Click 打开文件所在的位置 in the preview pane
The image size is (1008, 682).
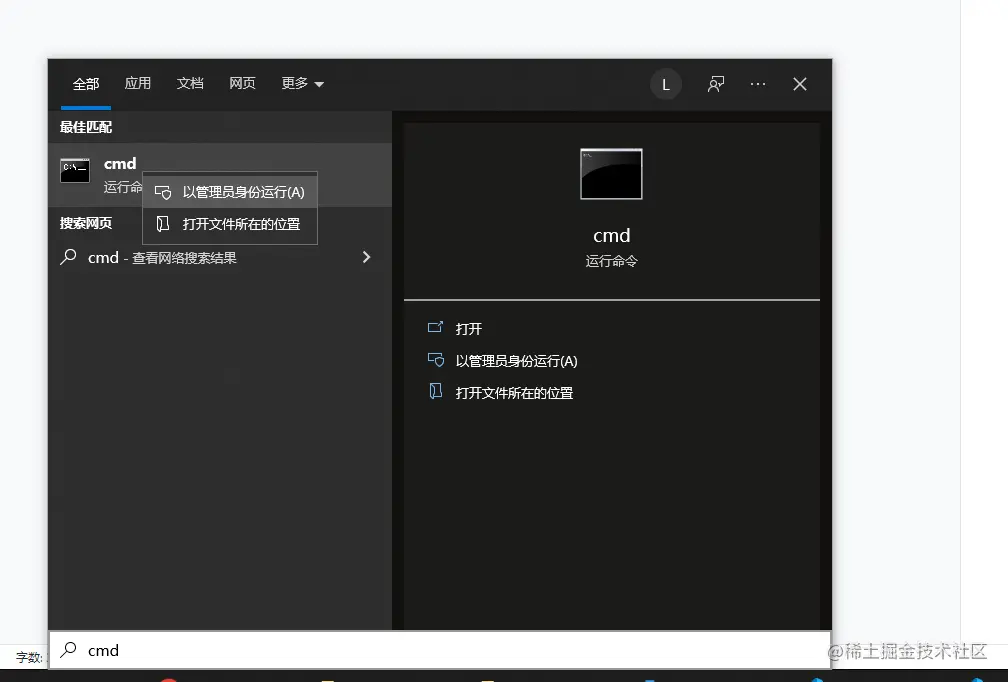coord(514,393)
